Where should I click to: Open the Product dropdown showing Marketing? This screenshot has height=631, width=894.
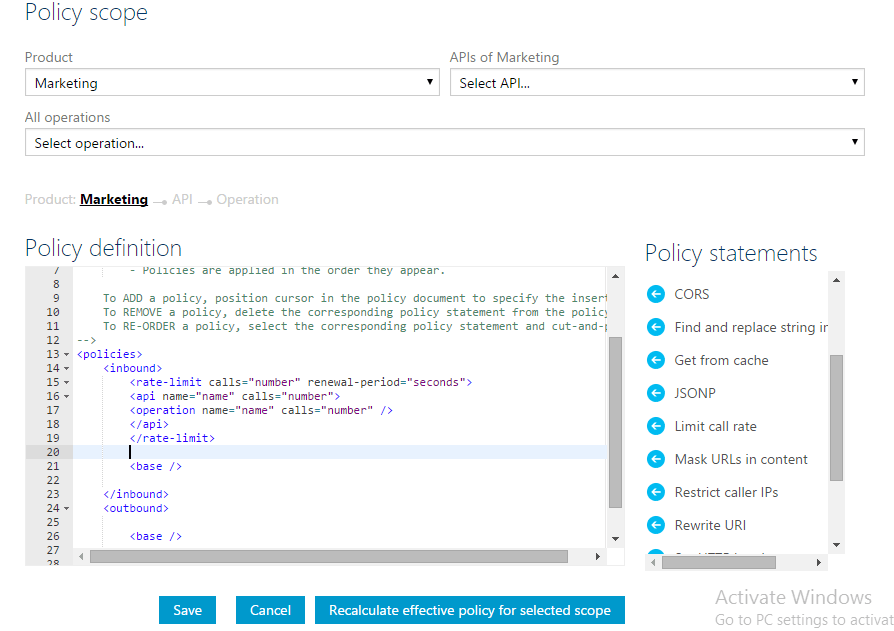pyautogui.click(x=231, y=83)
